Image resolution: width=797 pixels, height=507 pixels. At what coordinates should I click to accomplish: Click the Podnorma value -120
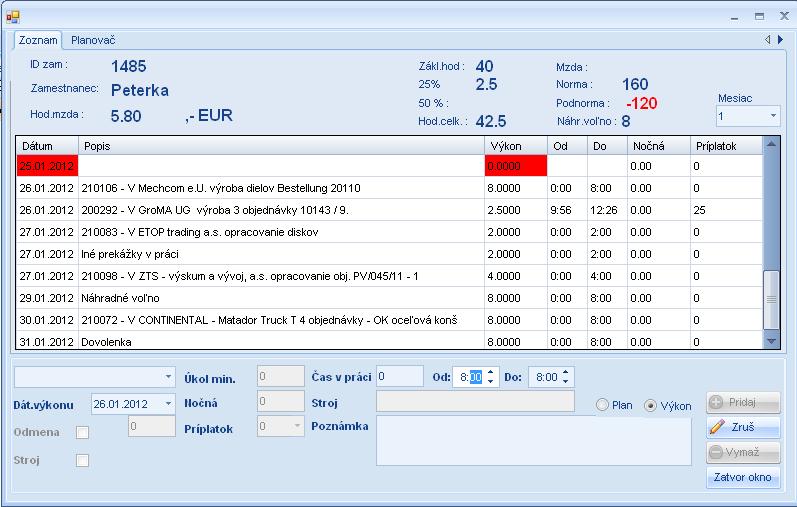641,103
